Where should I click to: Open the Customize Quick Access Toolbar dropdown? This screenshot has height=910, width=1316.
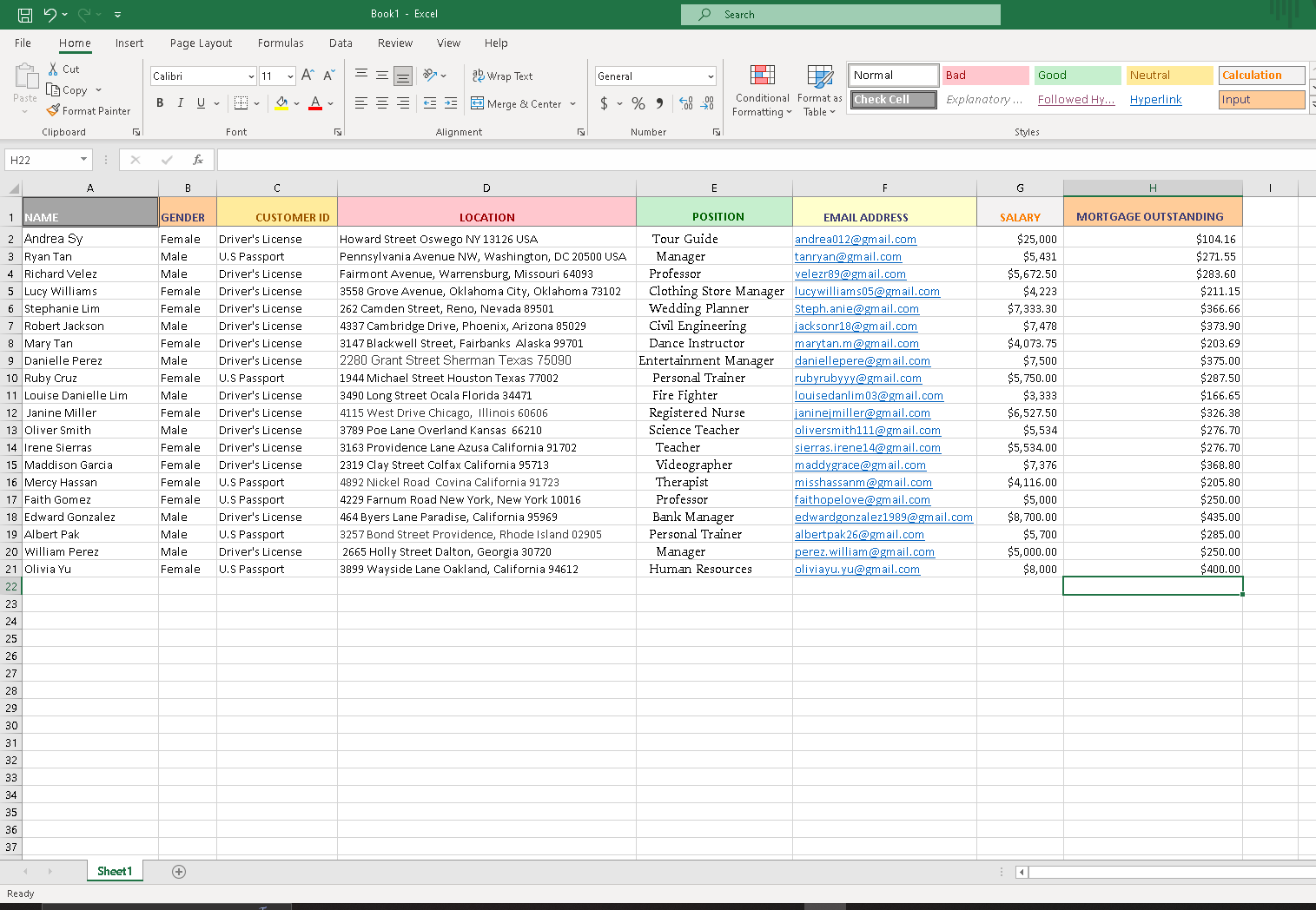(117, 15)
